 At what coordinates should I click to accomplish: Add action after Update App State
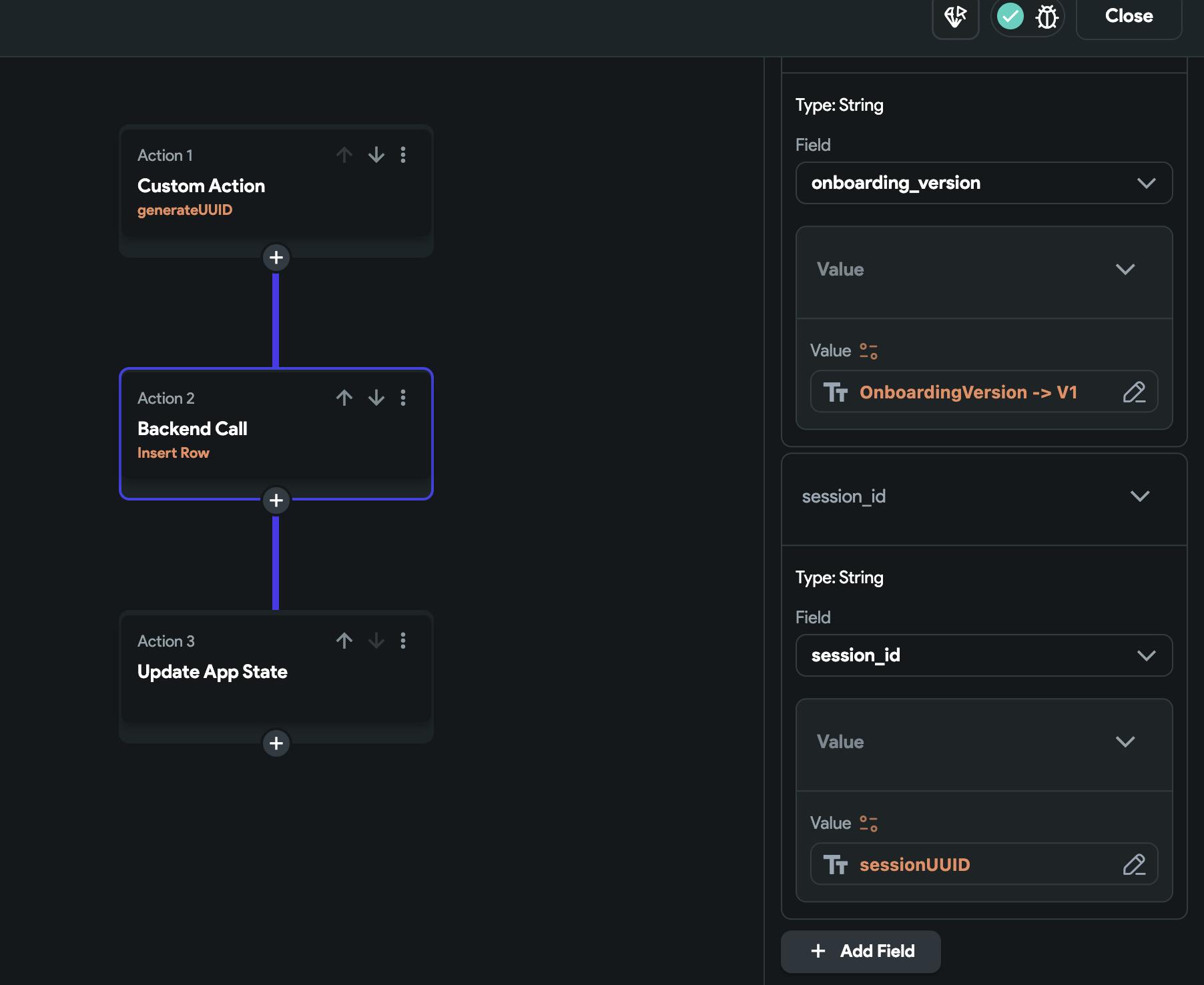tap(276, 743)
